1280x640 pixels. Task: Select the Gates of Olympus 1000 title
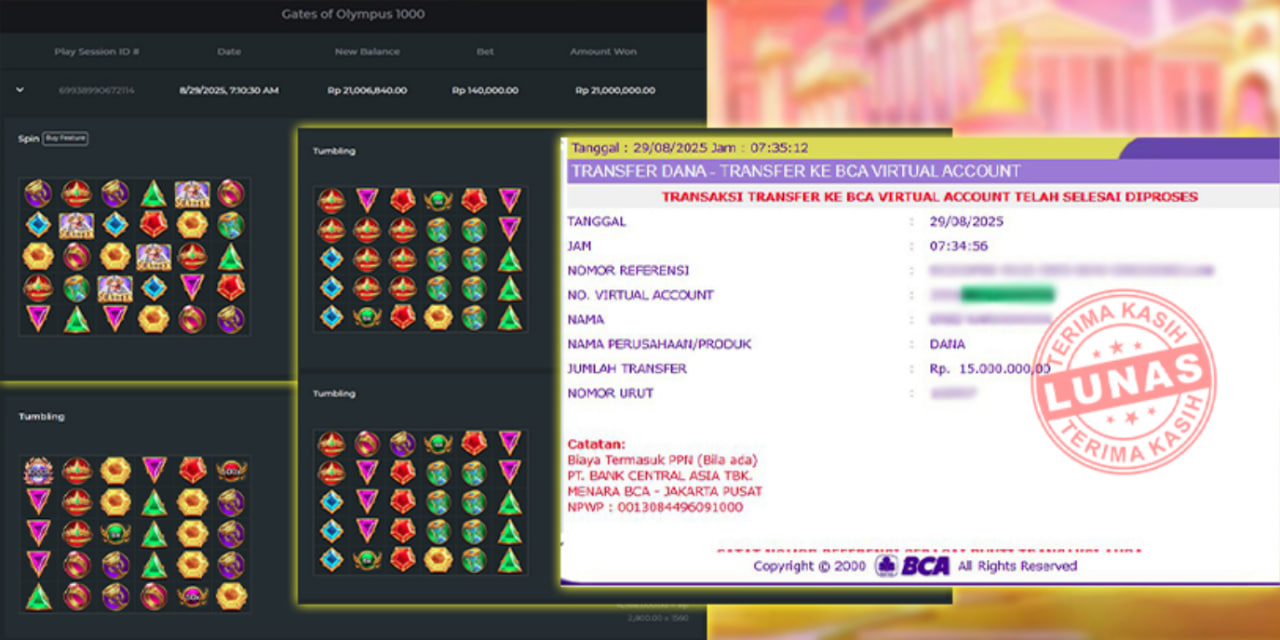[354, 14]
